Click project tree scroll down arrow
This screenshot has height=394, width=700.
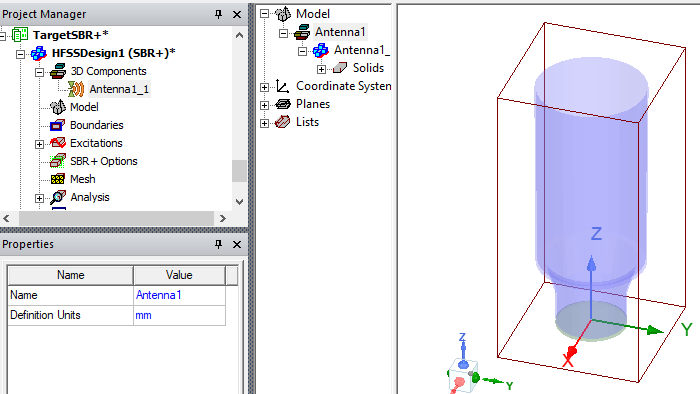click(x=240, y=202)
